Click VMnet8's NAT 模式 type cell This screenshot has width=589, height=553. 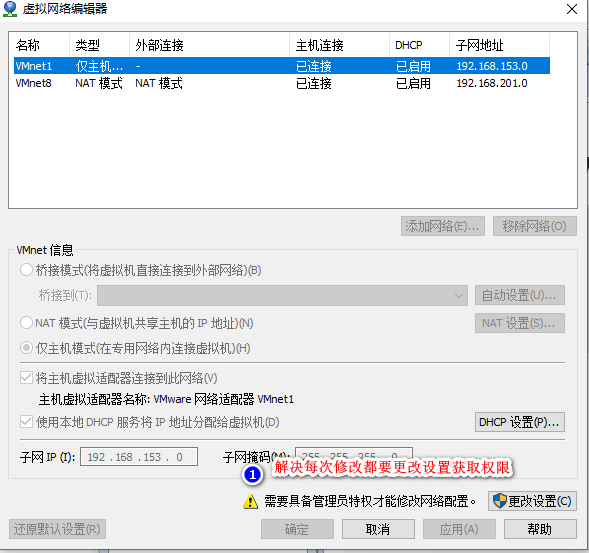pos(99,83)
